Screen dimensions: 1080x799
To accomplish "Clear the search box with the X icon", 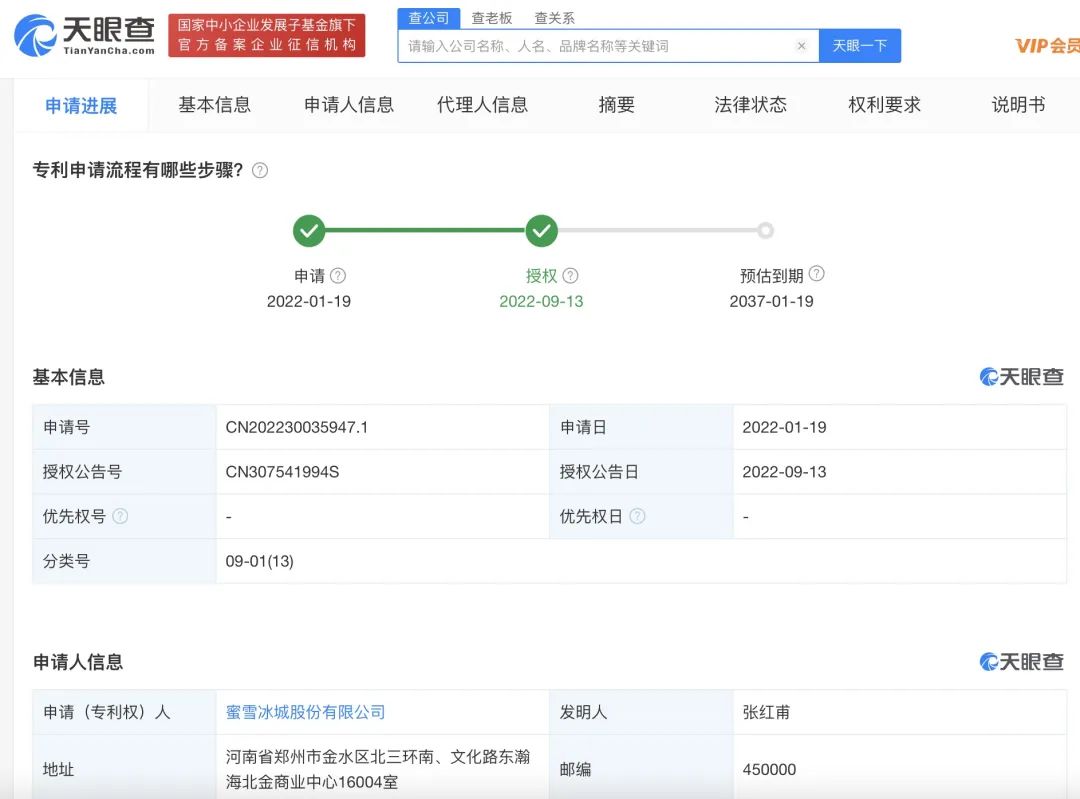I will point(801,46).
